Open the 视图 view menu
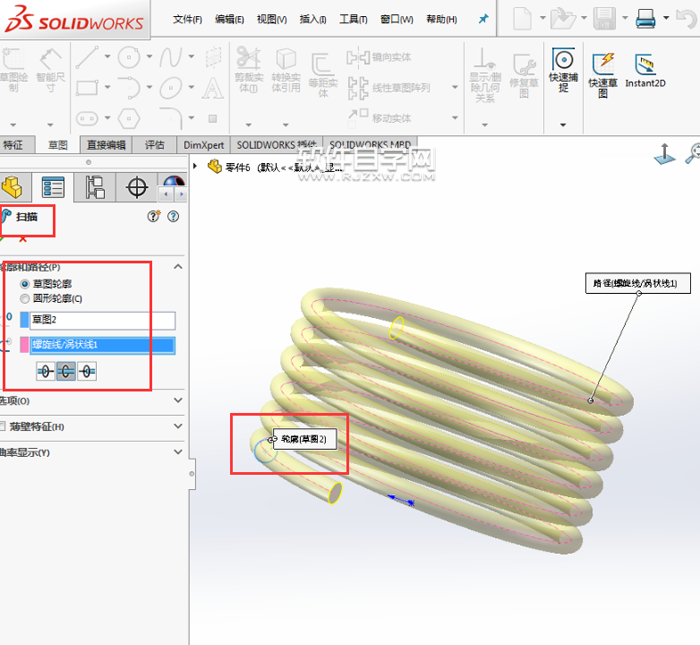Viewport: 700px width, 645px height. 272,19
